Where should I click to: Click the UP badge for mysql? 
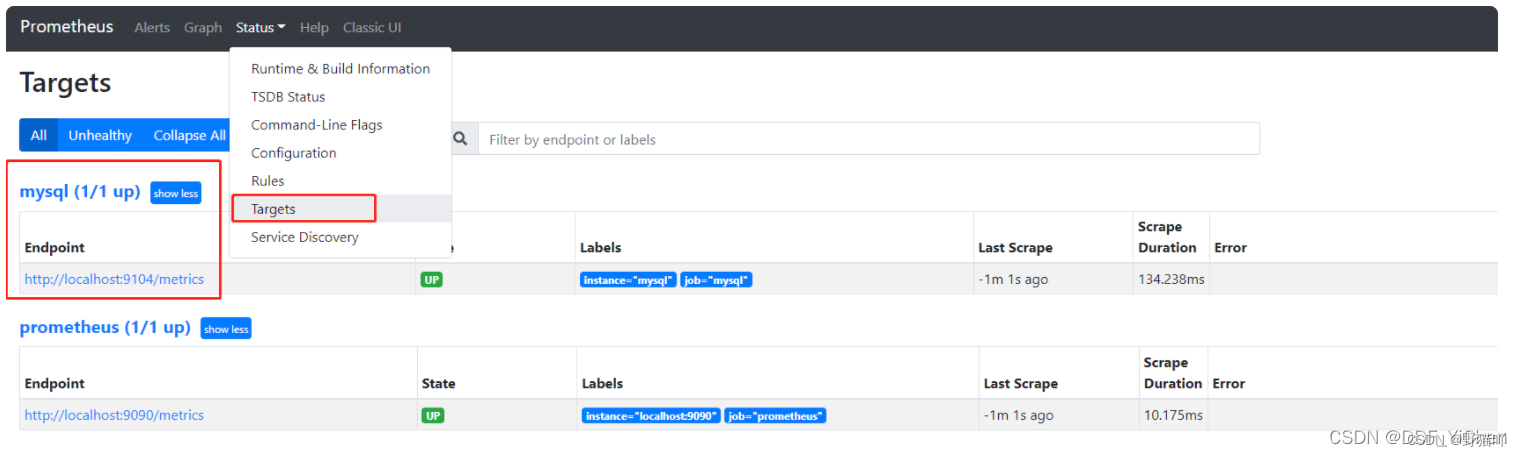click(432, 280)
